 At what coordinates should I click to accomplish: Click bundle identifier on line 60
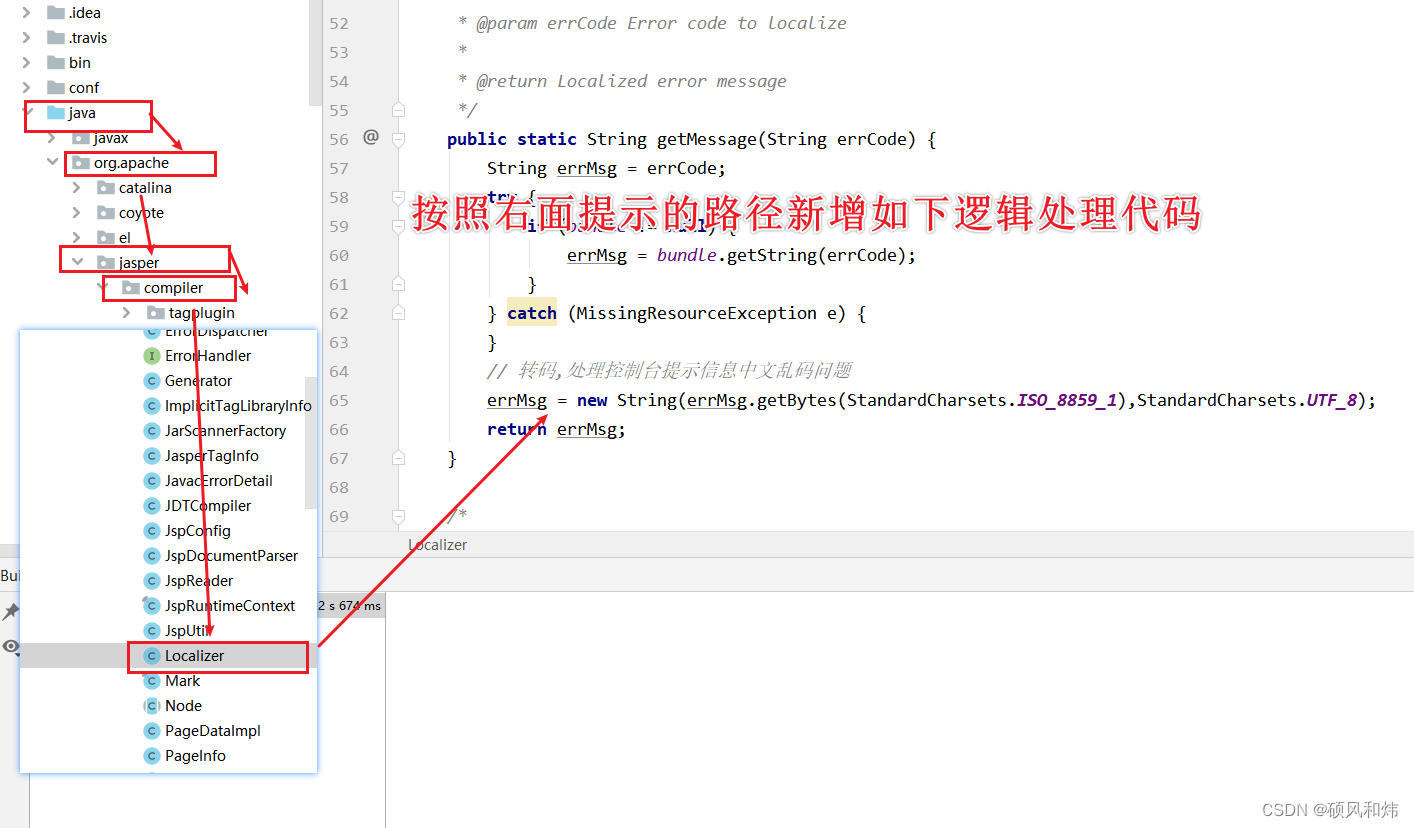tap(687, 255)
